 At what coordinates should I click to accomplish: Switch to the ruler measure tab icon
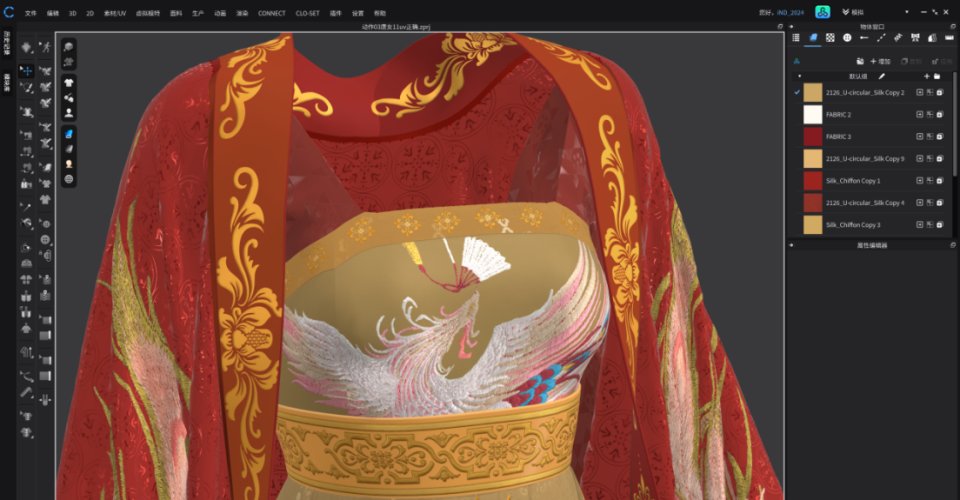(949, 38)
